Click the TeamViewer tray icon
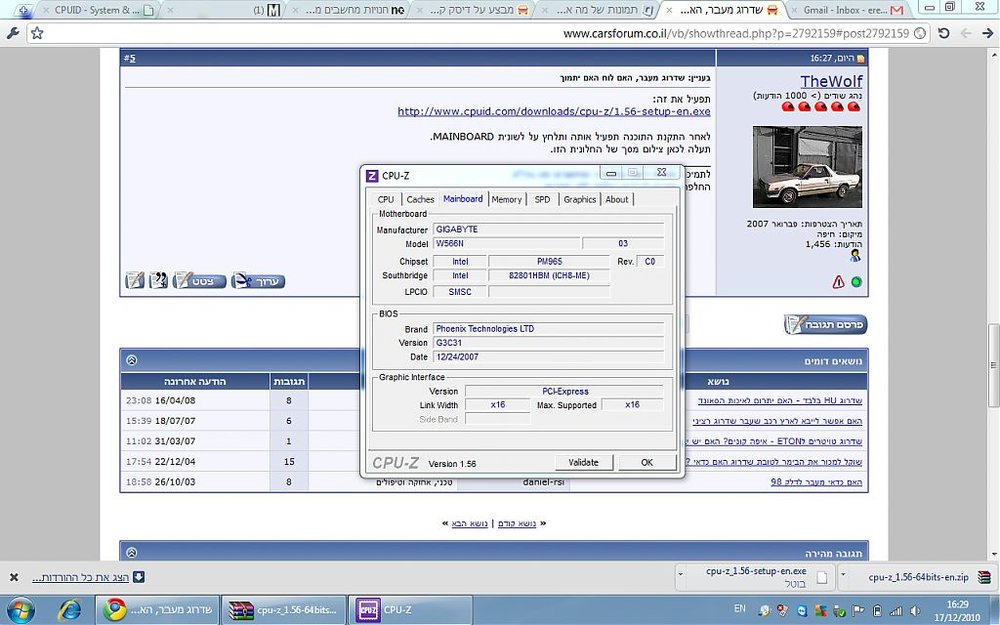 click(802, 610)
